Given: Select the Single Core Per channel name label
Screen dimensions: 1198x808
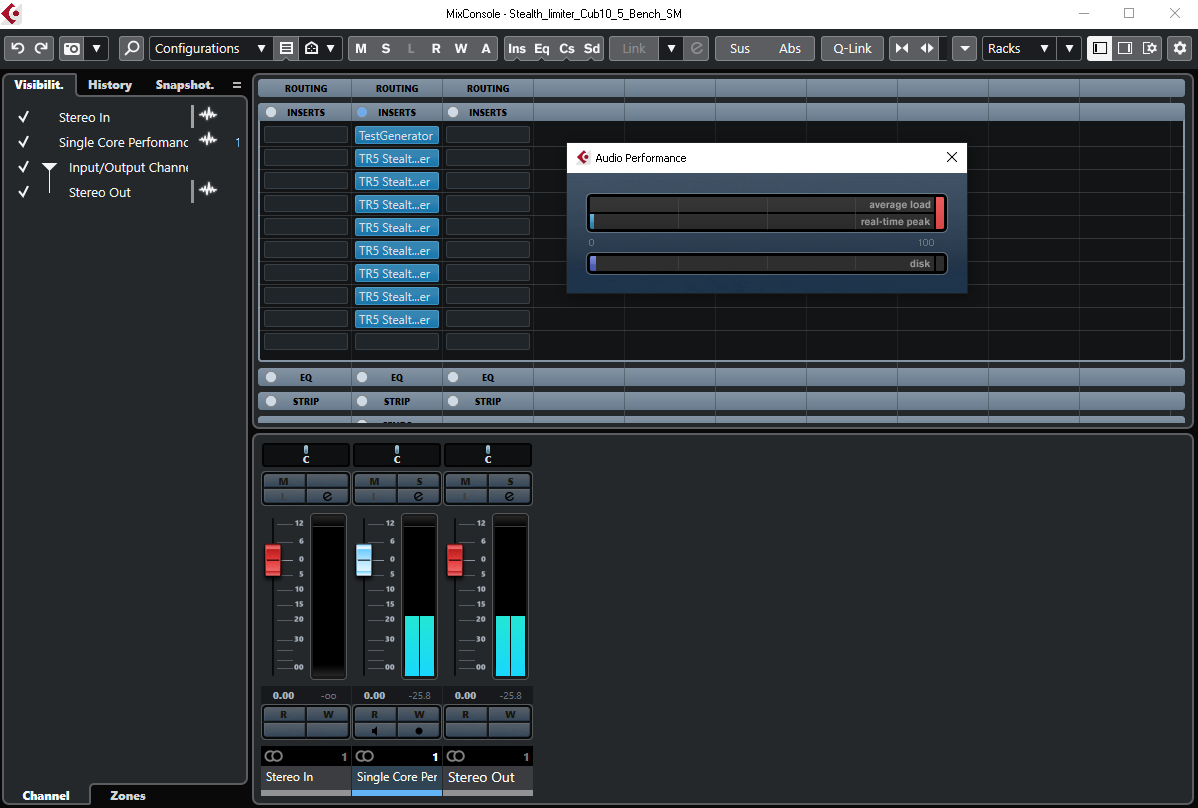Looking at the screenshot, I should (397, 777).
